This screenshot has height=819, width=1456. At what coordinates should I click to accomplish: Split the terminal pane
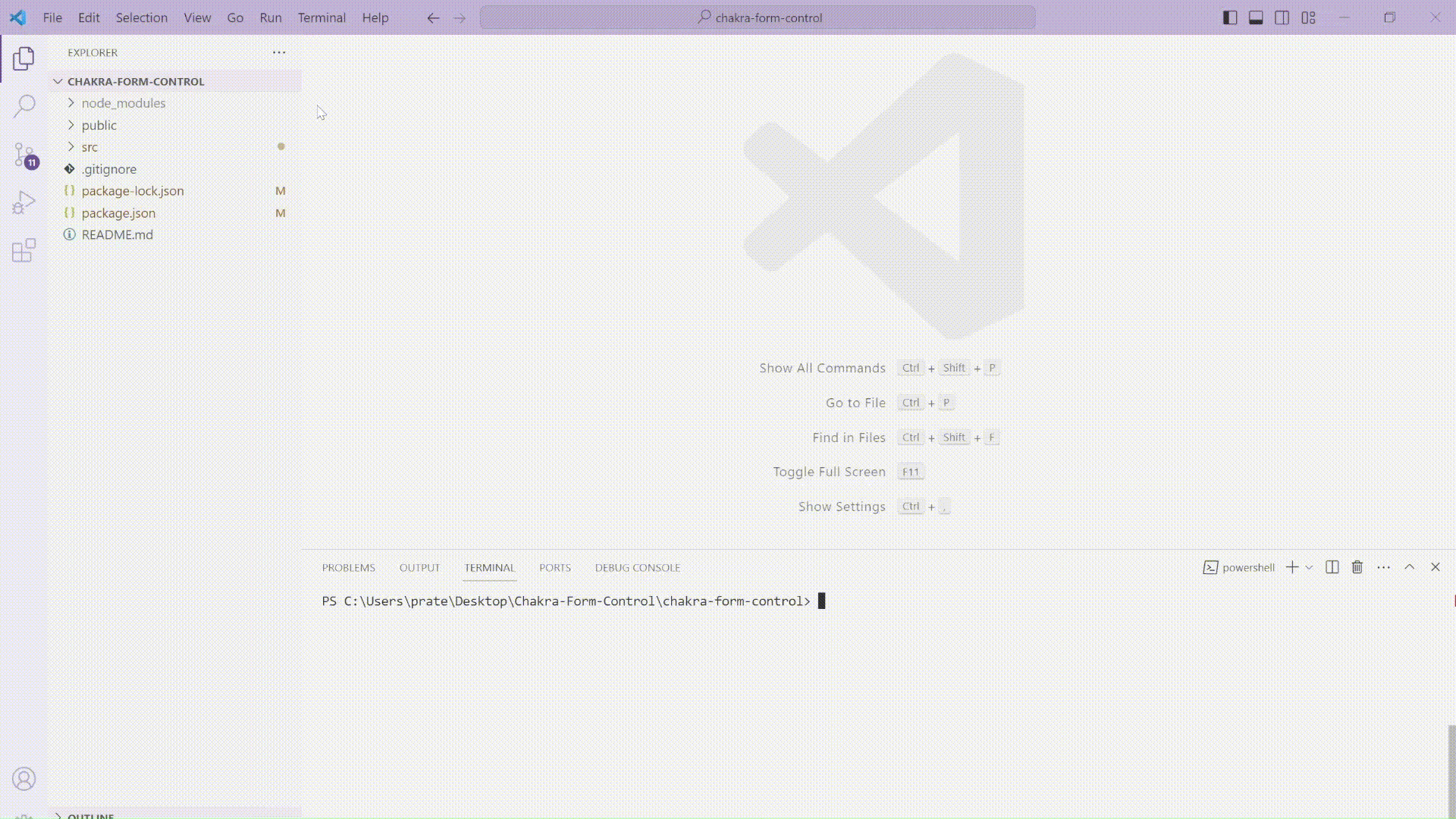click(x=1332, y=567)
